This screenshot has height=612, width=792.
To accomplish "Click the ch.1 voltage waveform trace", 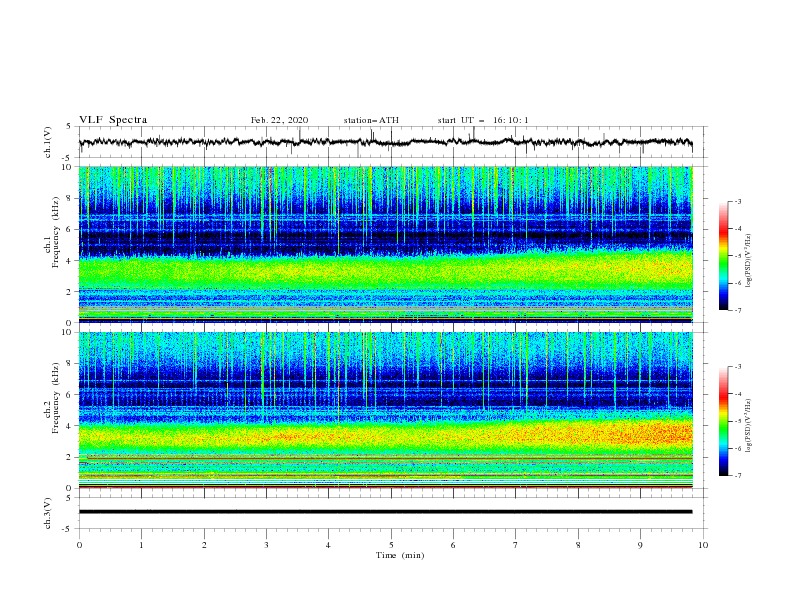I will tap(385, 142).
